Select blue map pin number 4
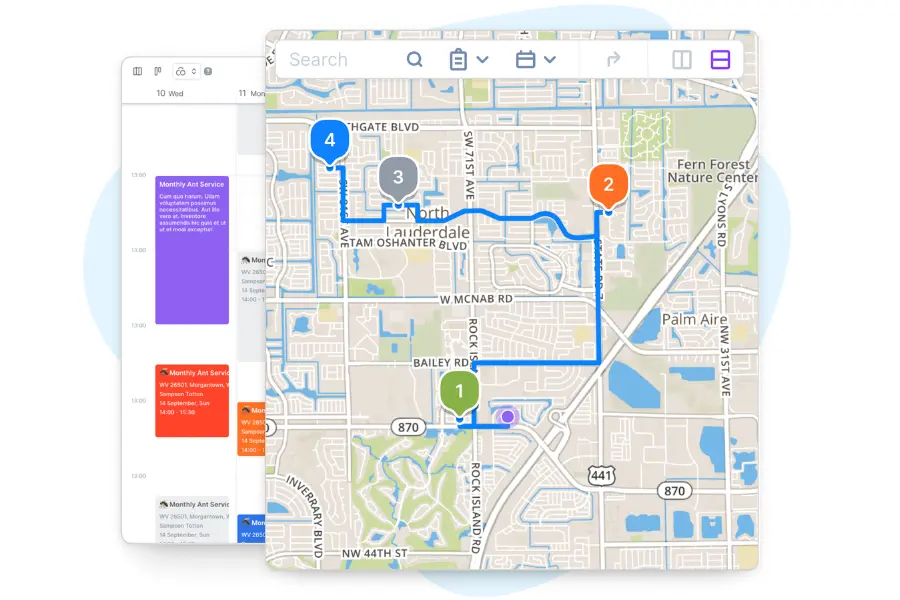The image size is (900, 600). click(x=329, y=142)
